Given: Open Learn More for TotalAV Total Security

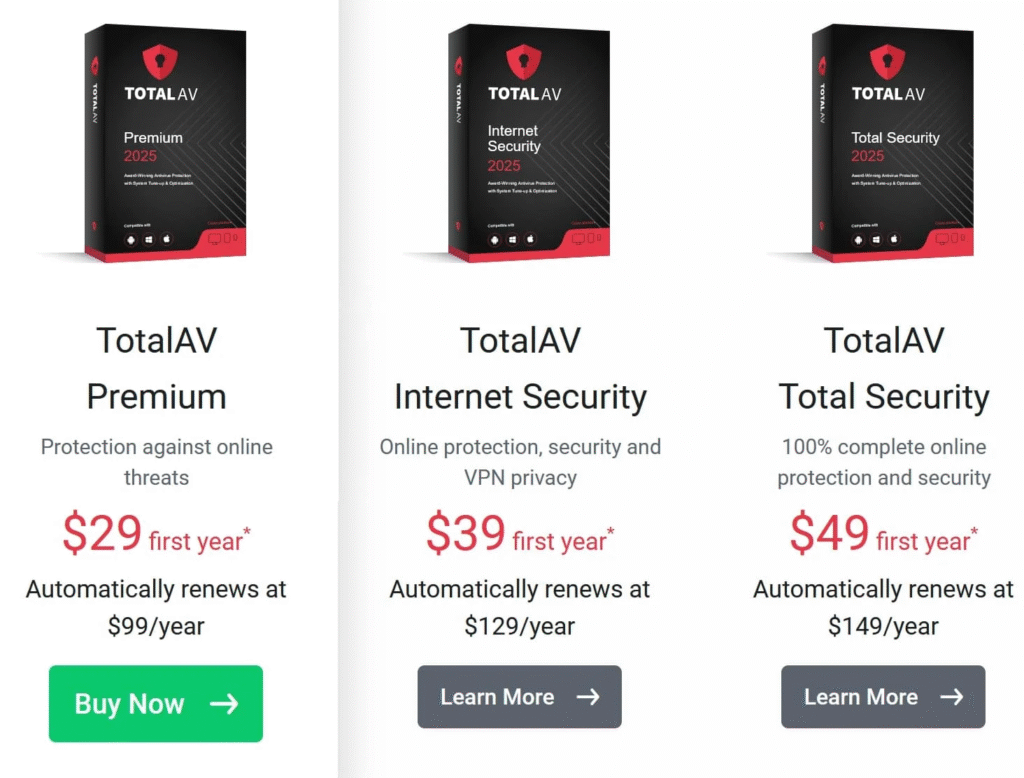Looking at the screenshot, I should 882,697.
